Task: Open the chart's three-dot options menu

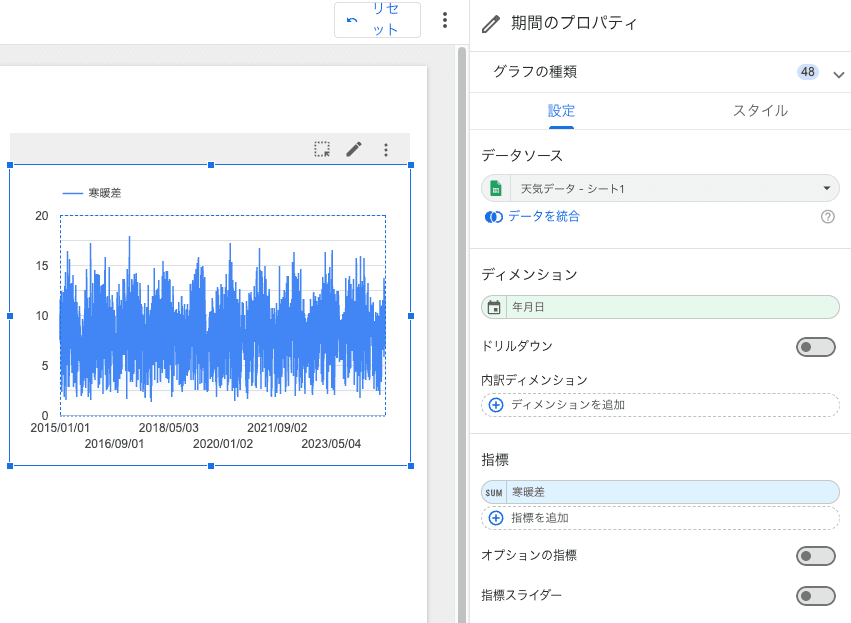Action: coord(386,149)
